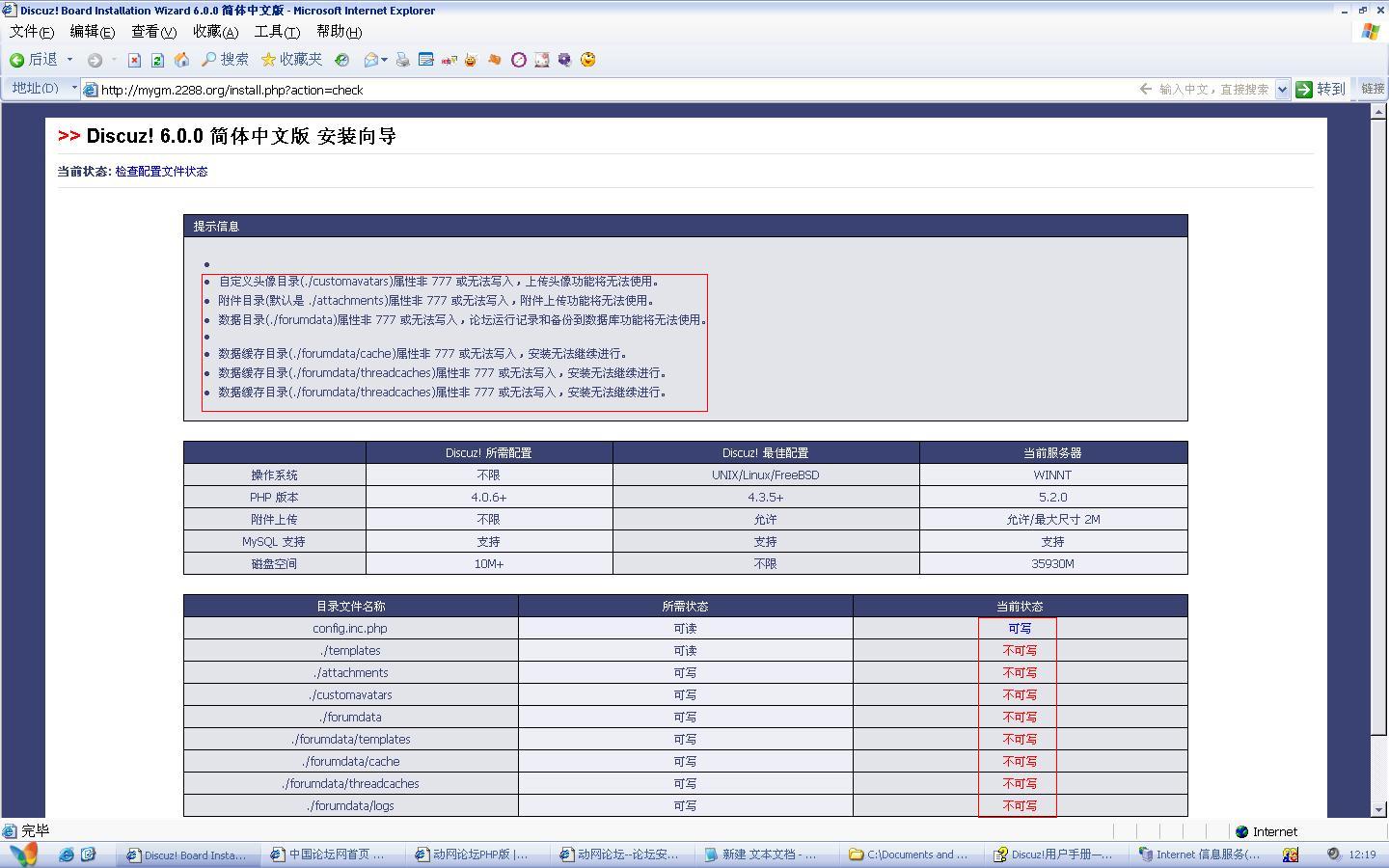Viewport: 1389px width, 868px height.
Task: Click the Edit page icon
Action: pos(425,60)
